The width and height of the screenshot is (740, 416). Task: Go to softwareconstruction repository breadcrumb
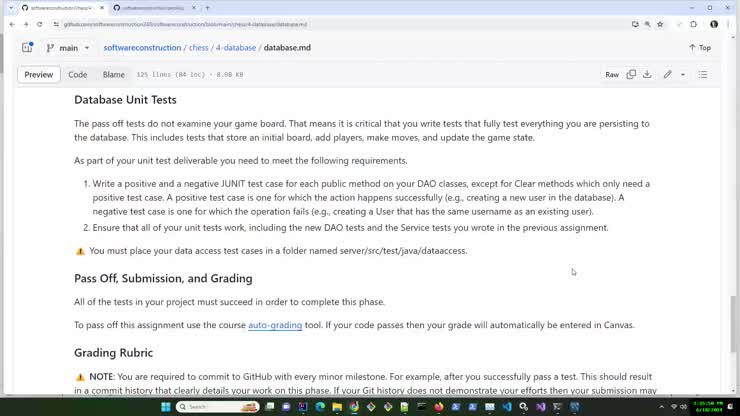tap(142, 48)
